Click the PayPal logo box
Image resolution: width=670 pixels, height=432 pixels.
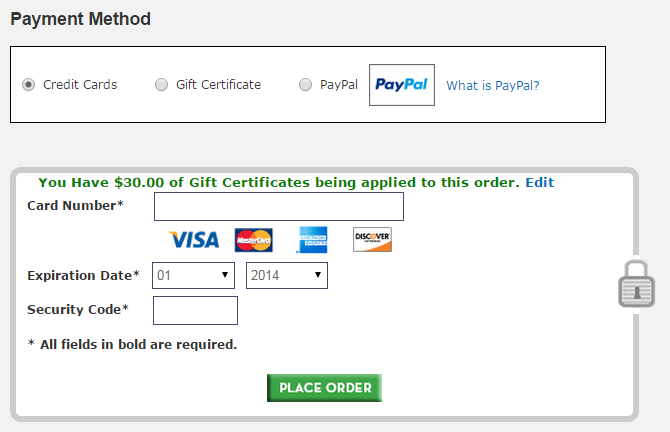[402, 85]
